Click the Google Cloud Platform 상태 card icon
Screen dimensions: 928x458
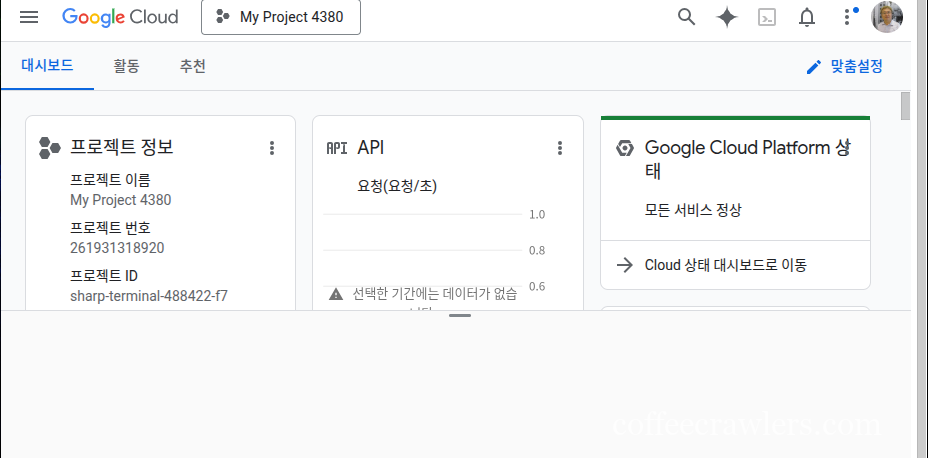(x=624, y=148)
